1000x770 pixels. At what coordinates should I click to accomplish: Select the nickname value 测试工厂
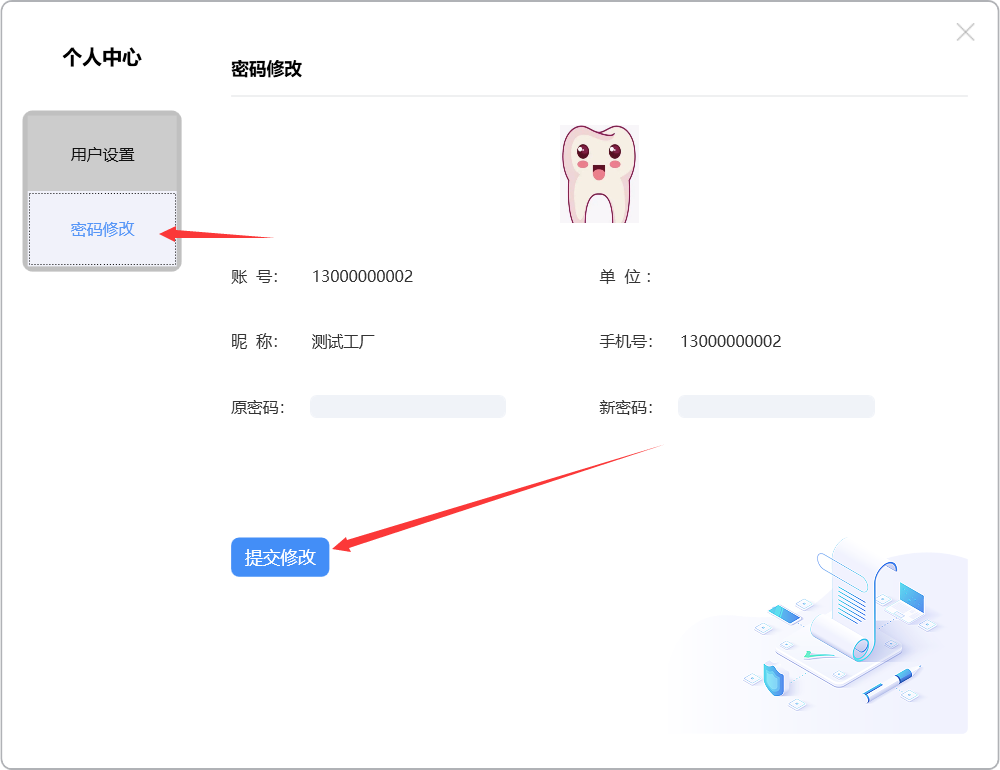click(343, 341)
